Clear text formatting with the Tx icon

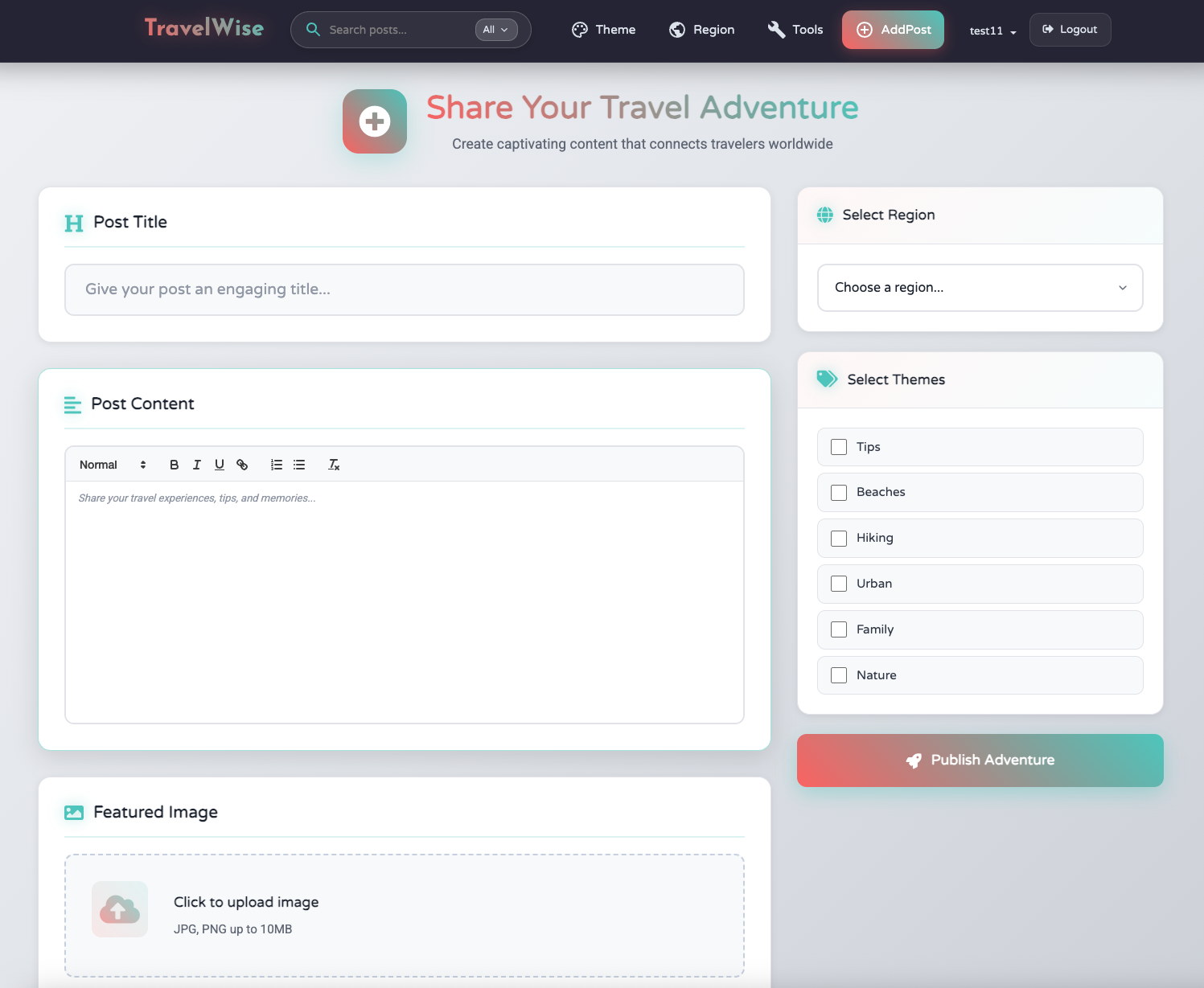334,465
